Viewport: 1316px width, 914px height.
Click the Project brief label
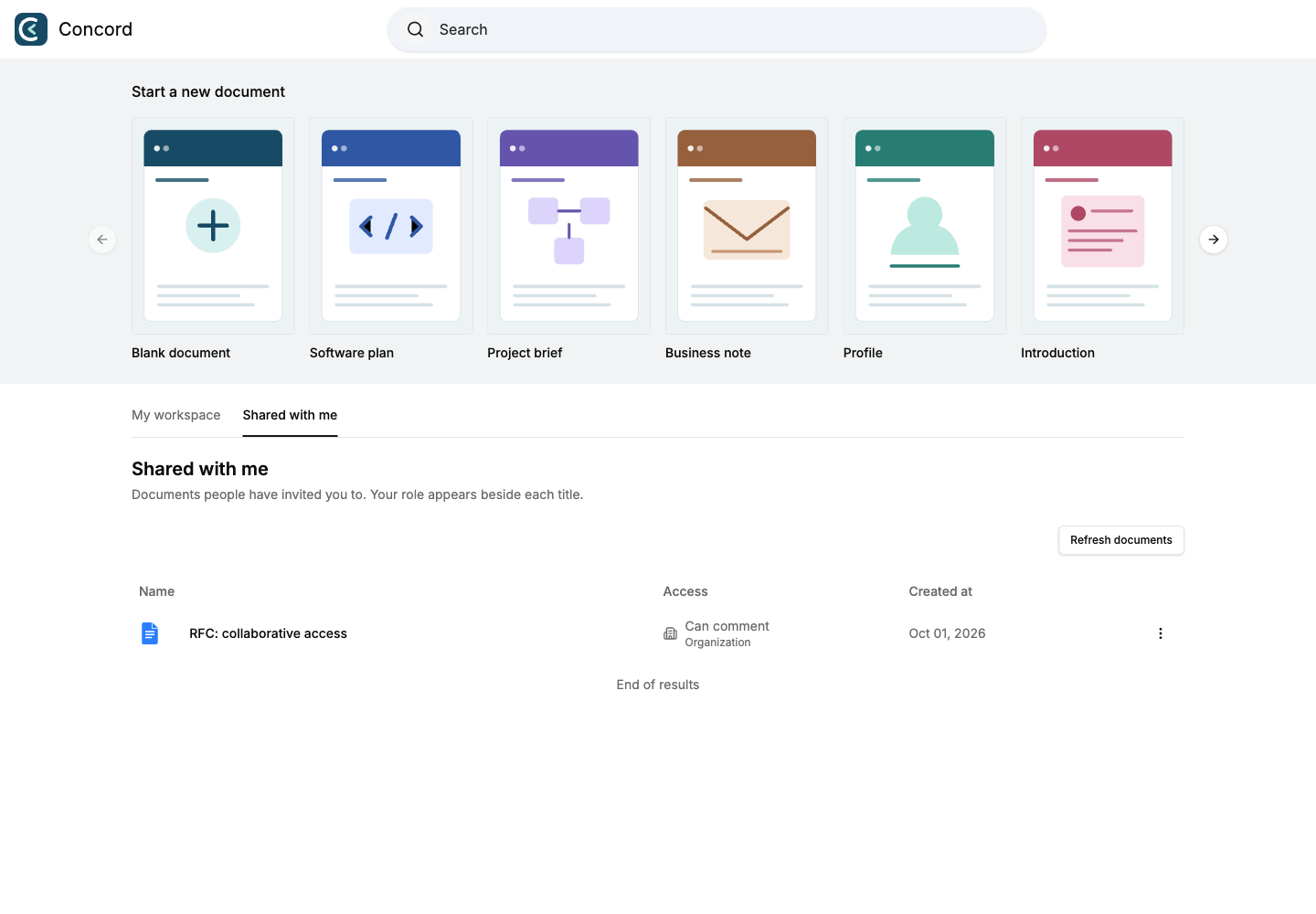(x=525, y=353)
